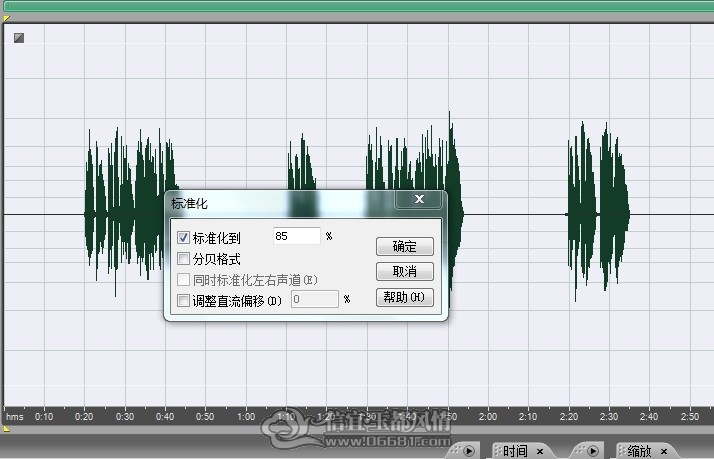This screenshot has width=714, height=459.
Task: Close the 标准化 dialog with X
Action: [419, 199]
